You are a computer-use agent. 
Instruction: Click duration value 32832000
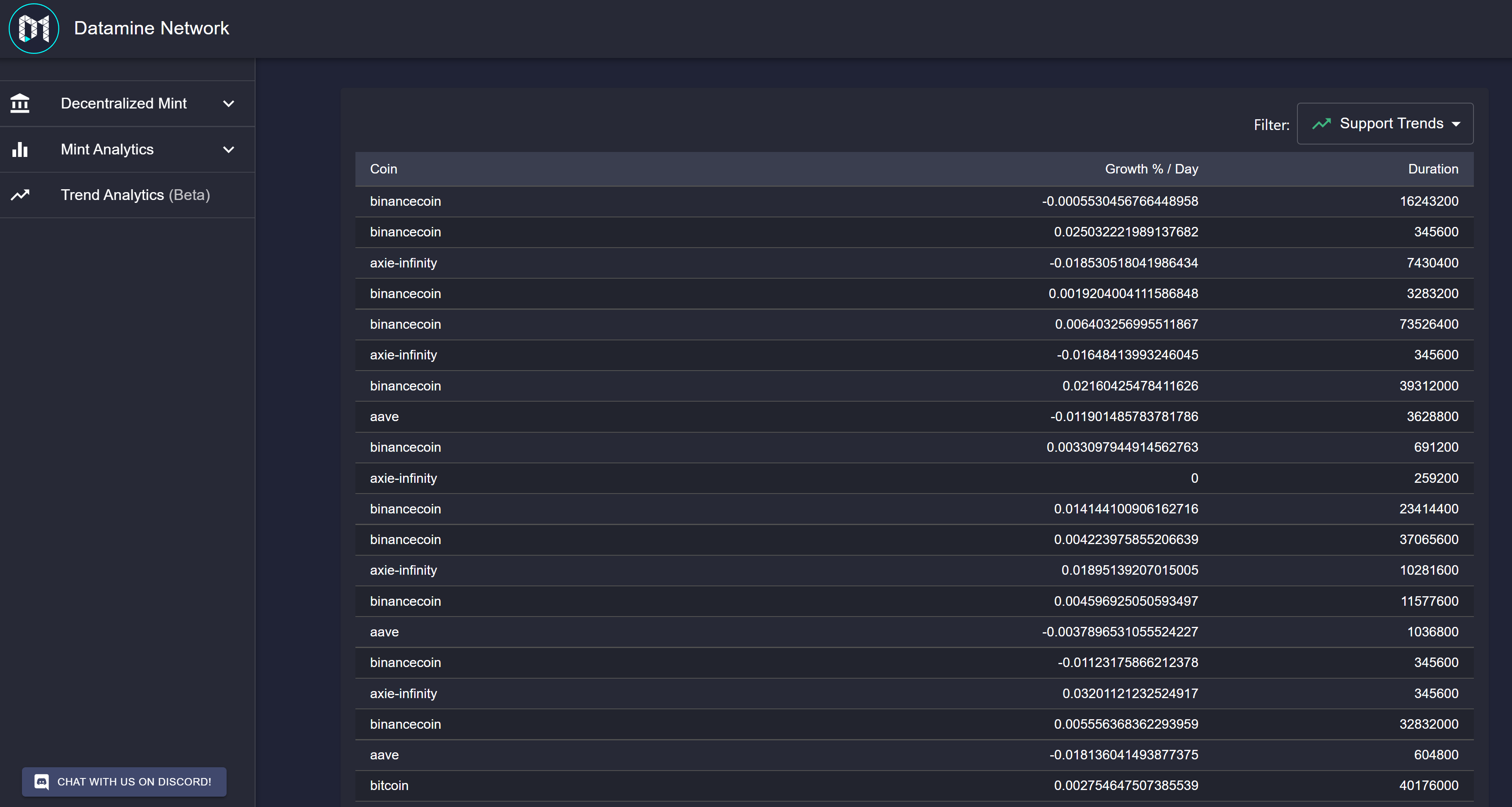point(1429,724)
